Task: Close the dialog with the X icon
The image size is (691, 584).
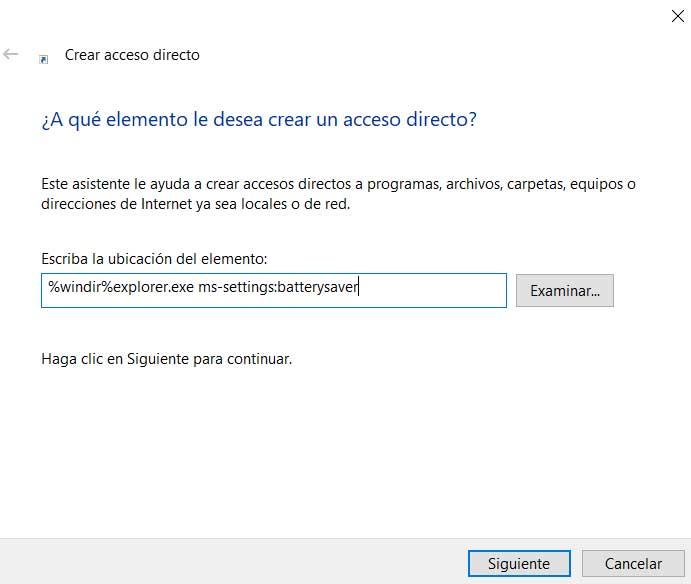Action: point(678,16)
